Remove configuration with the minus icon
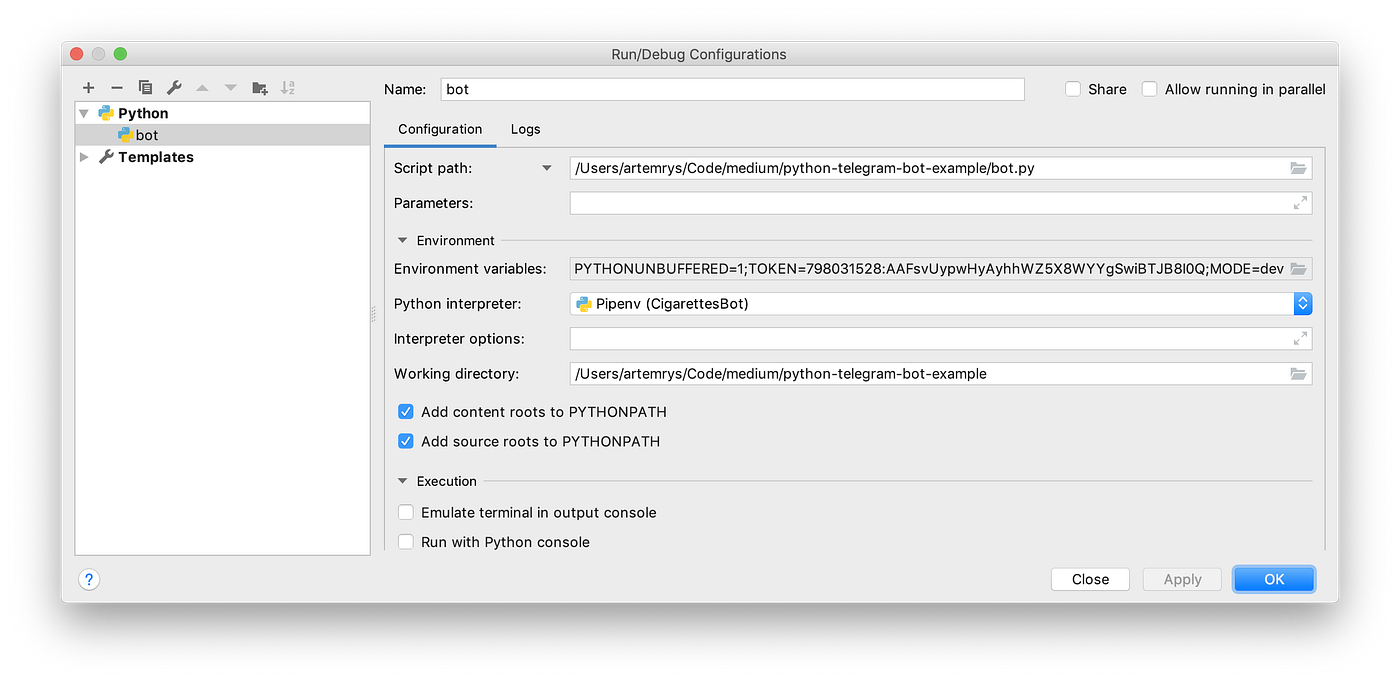This screenshot has width=1400, height=684. tap(117, 88)
